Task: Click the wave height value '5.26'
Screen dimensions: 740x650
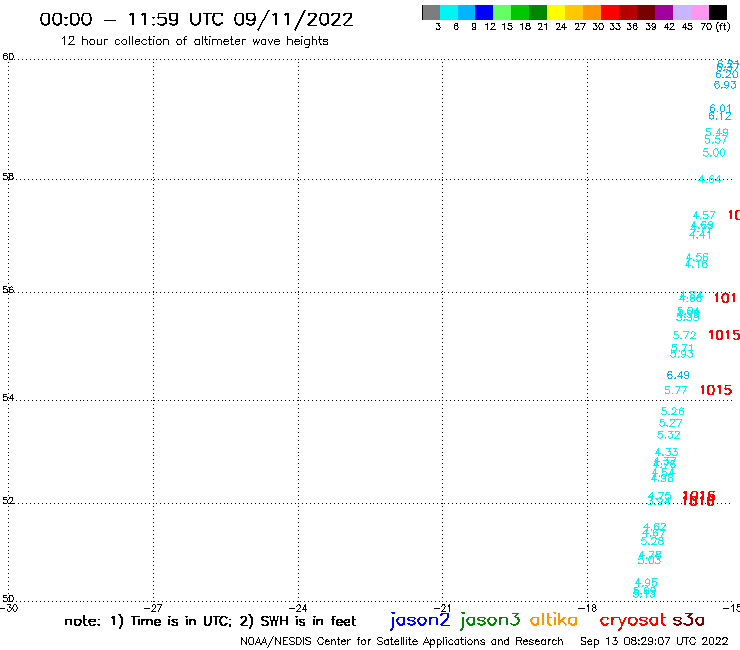Action: [673, 411]
